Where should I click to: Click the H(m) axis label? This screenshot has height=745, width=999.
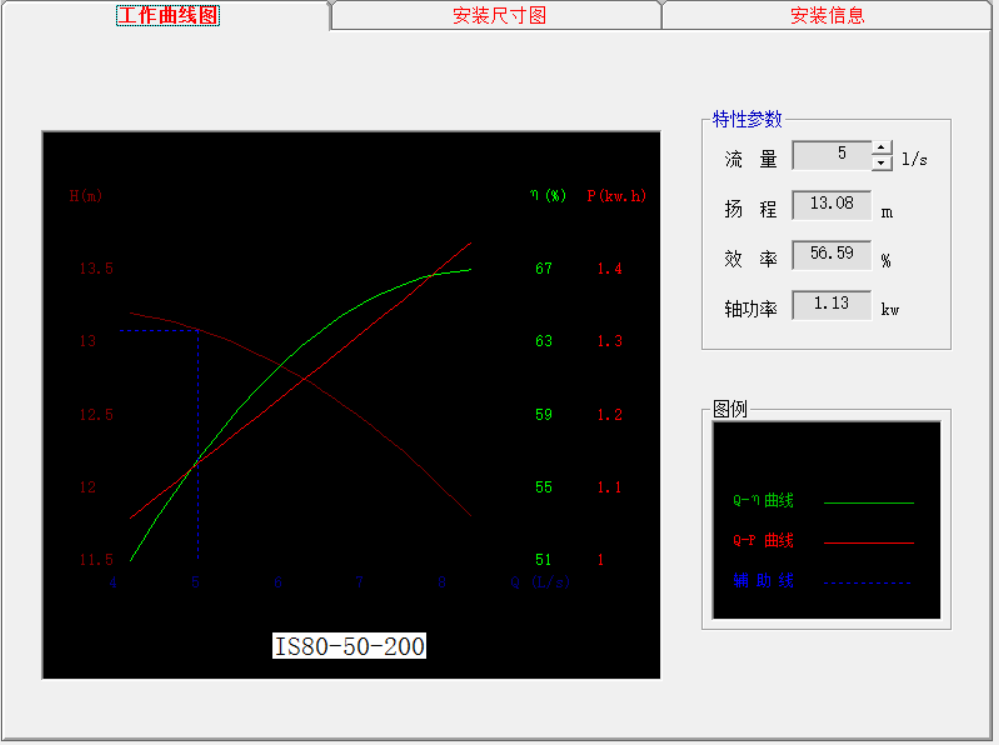pos(86,196)
